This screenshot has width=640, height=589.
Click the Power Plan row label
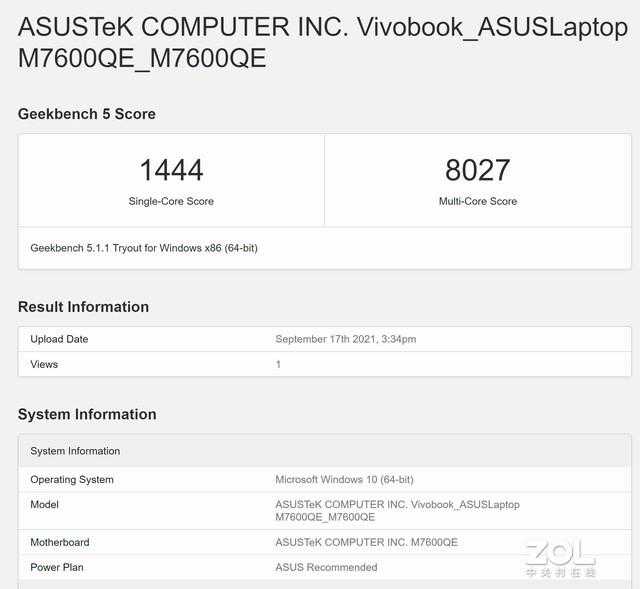pos(57,567)
